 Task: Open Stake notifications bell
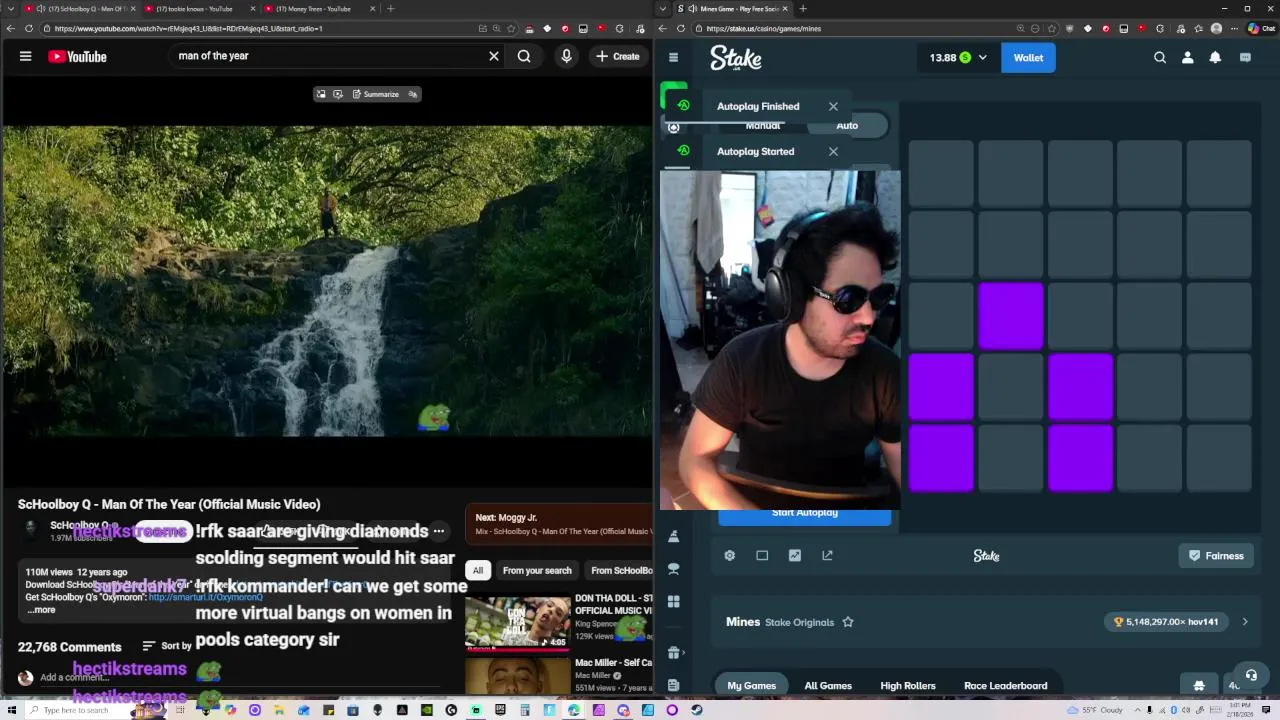tap(1215, 57)
